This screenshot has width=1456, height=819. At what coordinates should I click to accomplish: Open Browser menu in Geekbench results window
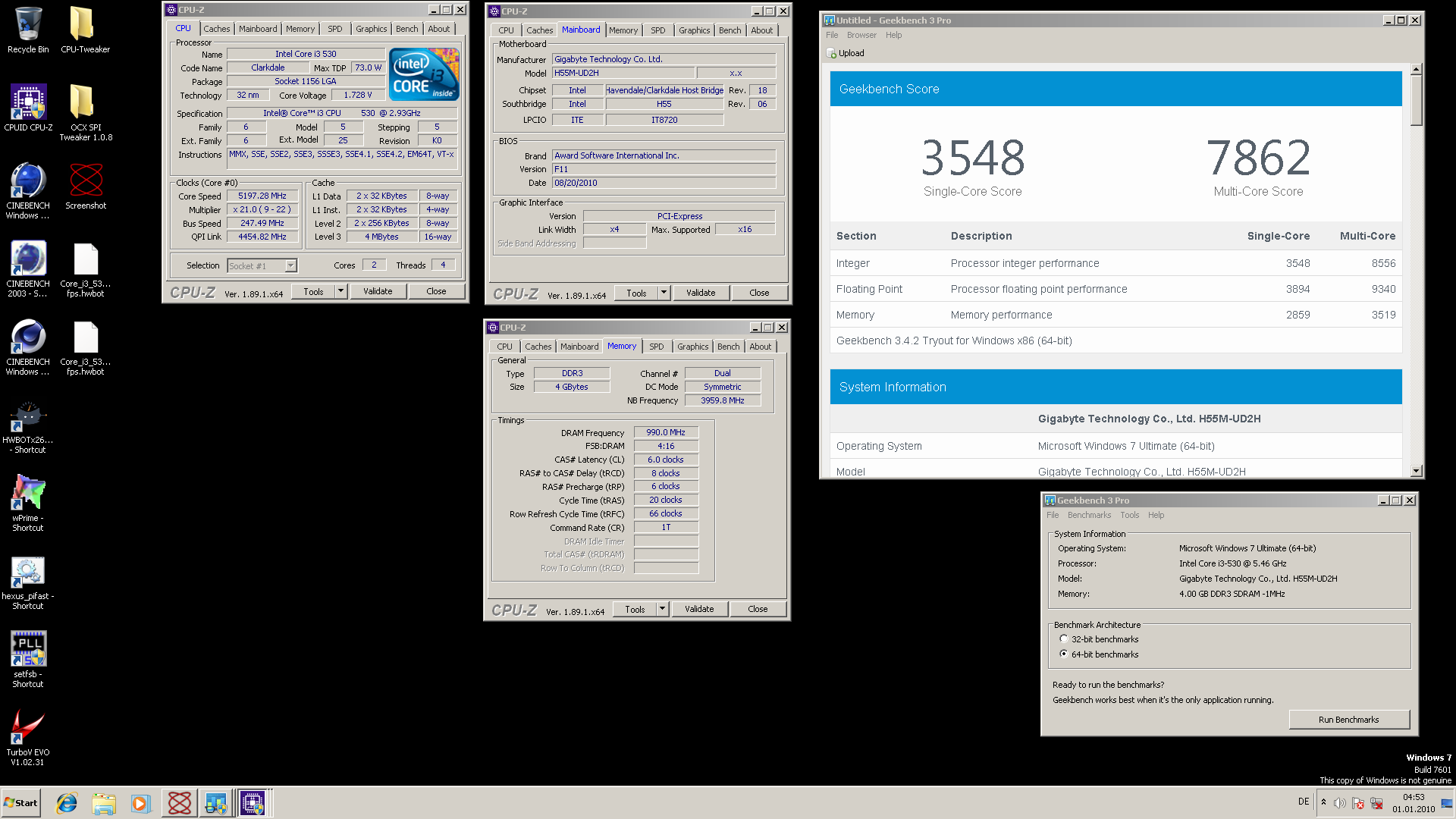[x=861, y=35]
